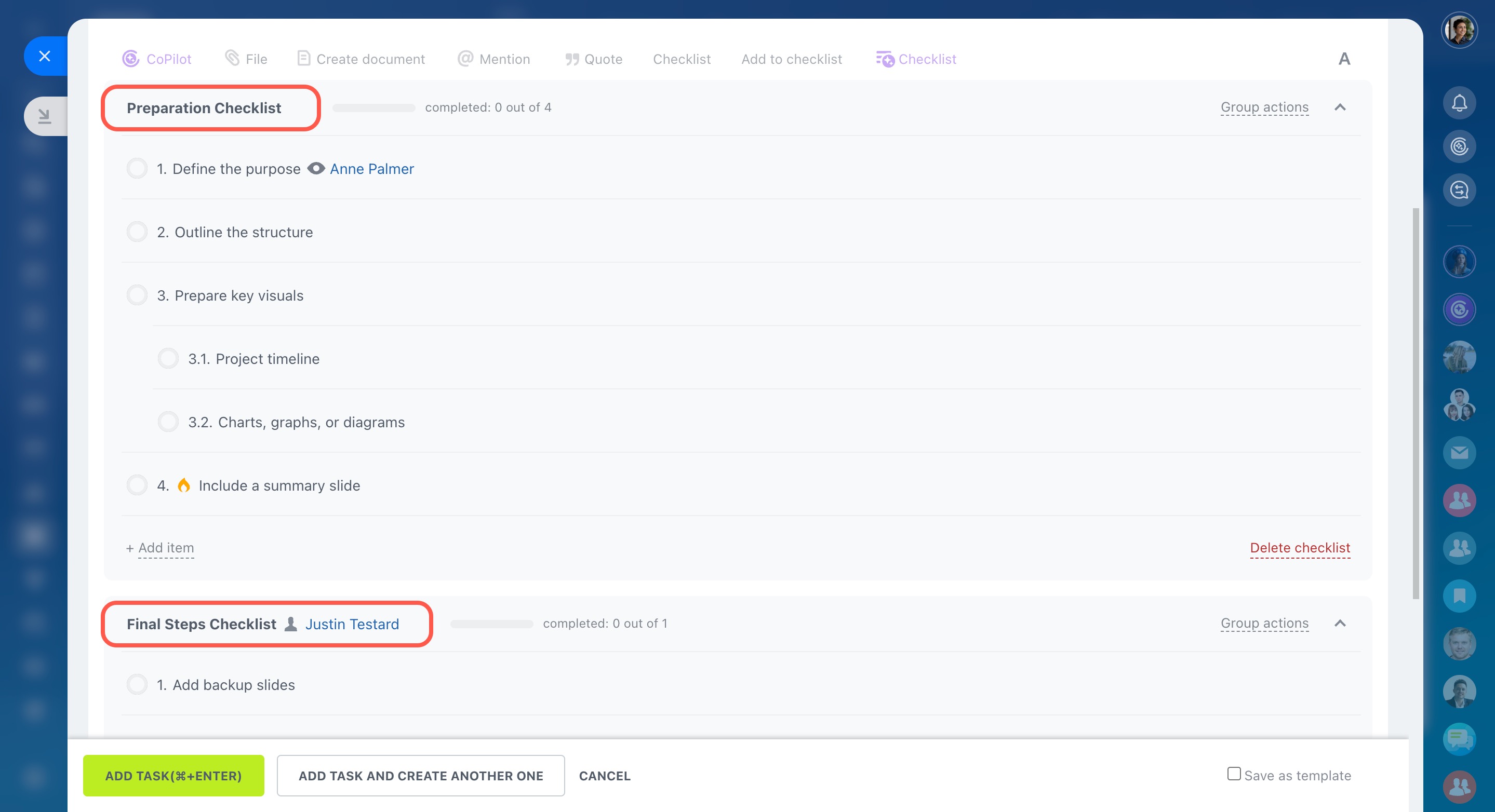The height and width of the screenshot is (812, 1495).
Task: Check off 'Define the purpose' item
Action: click(137, 169)
